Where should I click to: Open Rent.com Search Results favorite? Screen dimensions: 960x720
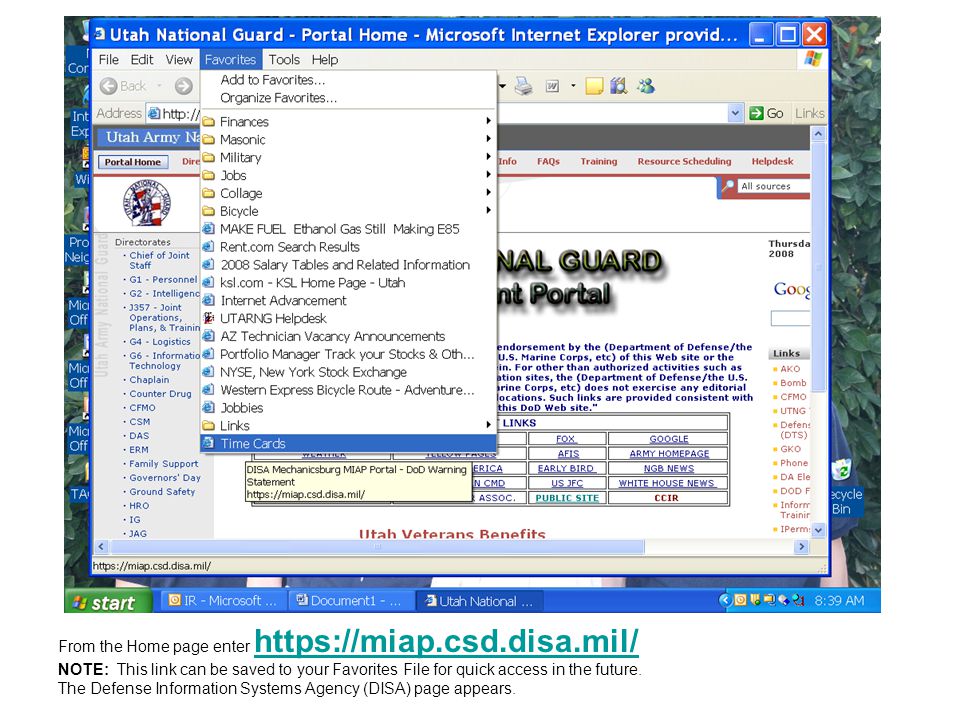(348, 247)
